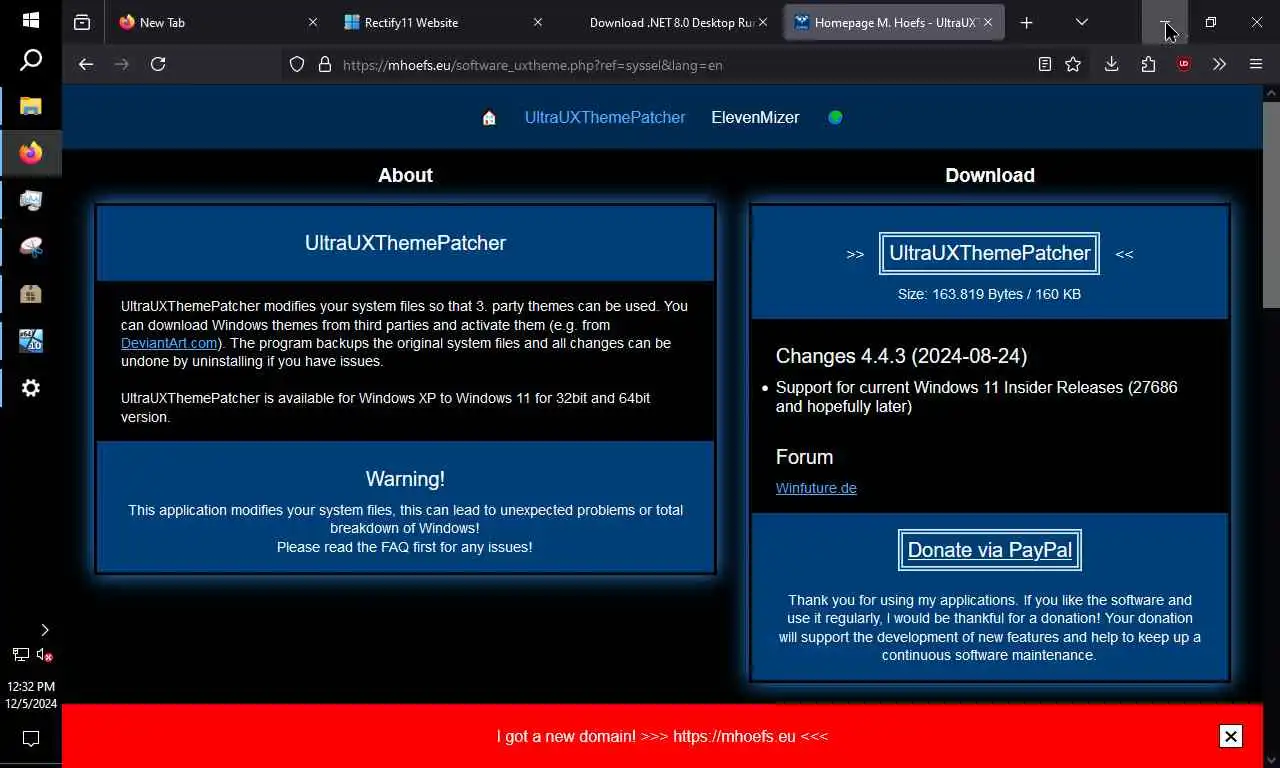Follow the DeviantArt.com link
This screenshot has width=1280, height=768.
coord(169,343)
